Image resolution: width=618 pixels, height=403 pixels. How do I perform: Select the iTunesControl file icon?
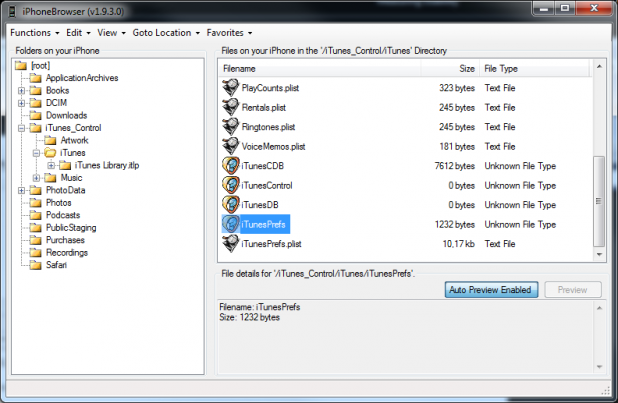coord(231,185)
